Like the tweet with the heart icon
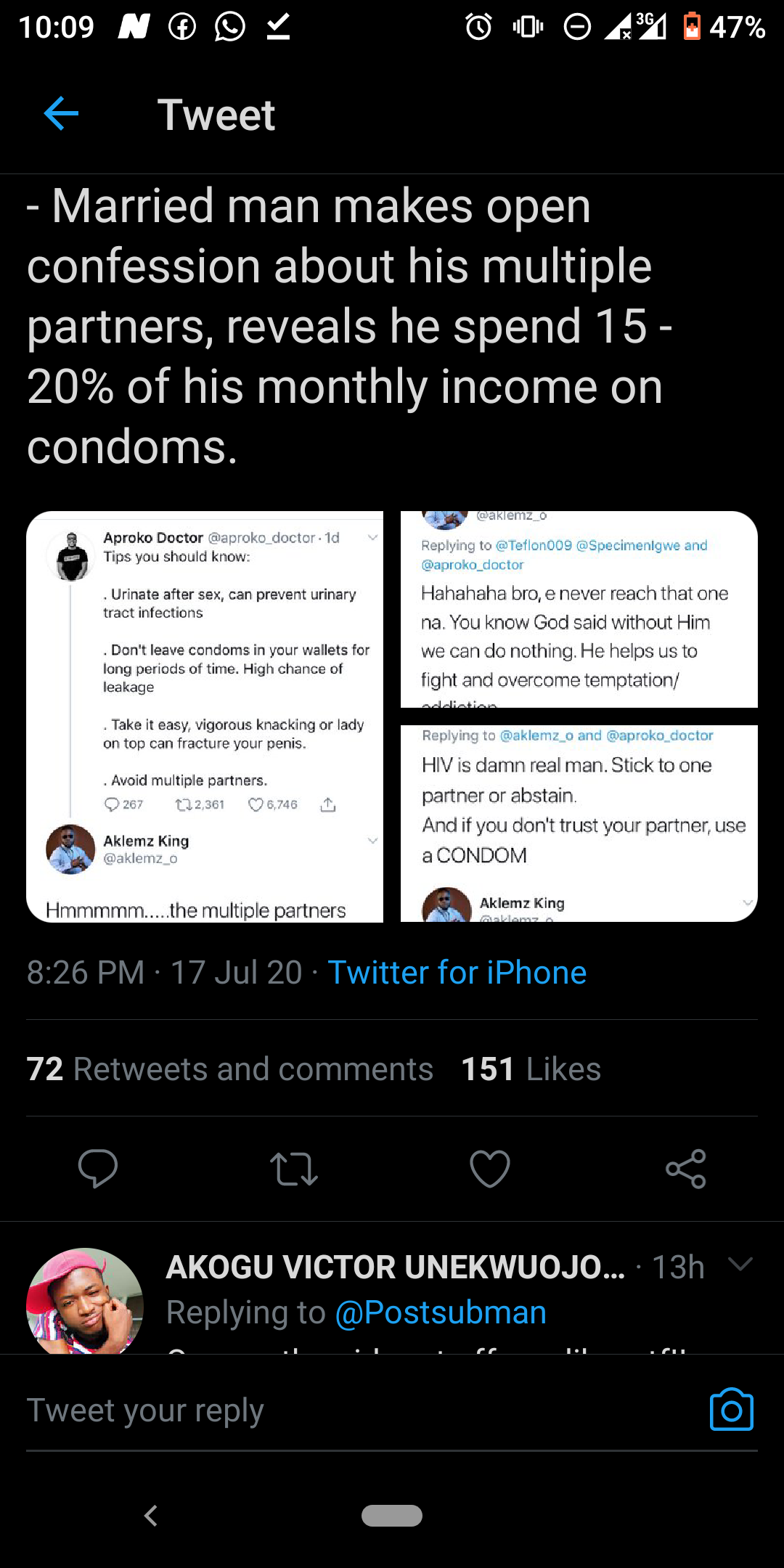This screenshot has width=784, height=1568. [x=490, y=1169]
